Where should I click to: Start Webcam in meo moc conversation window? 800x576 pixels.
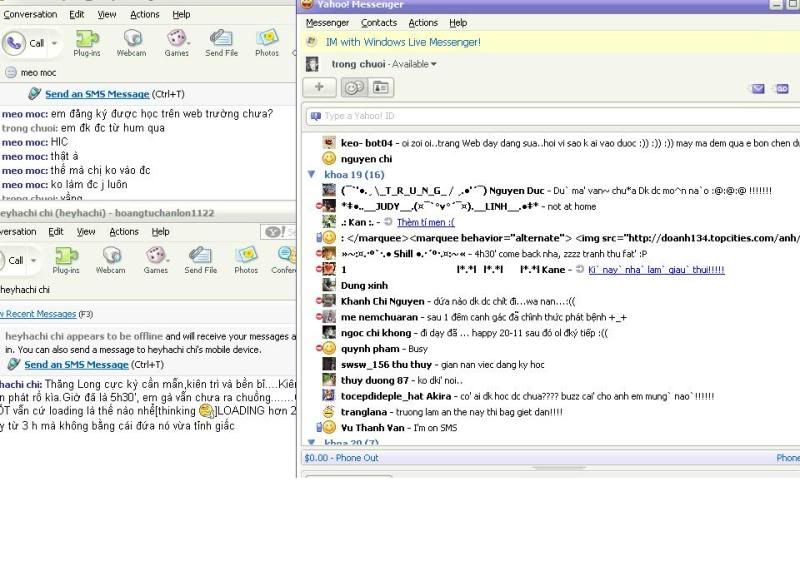[x=132, y=43]
